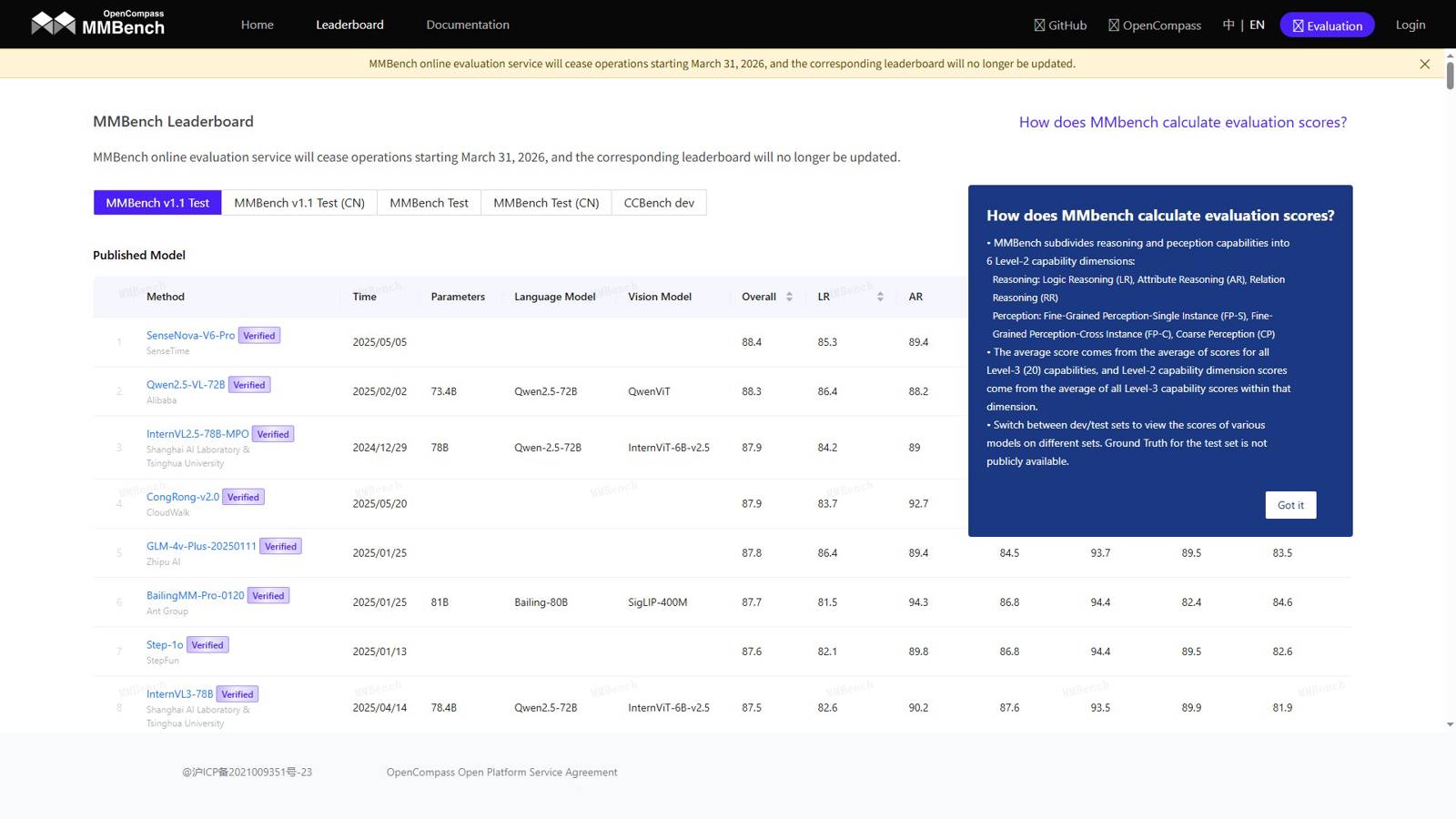Switch to MMBench Test (CN) tab
Screen dimensions: 1456x819
546,203
